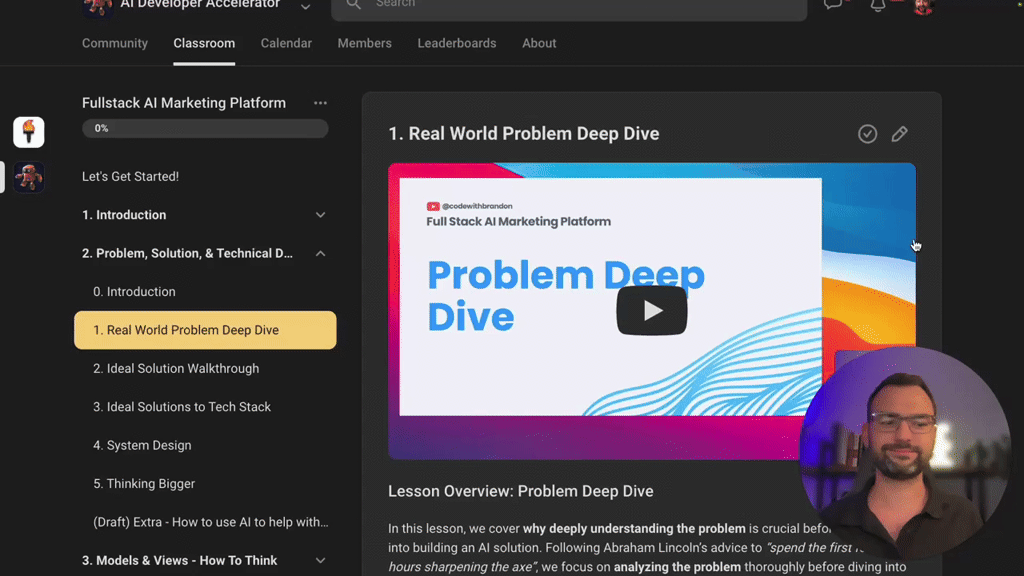Image resolution: width=1024 pixels, height=576 pixels.
Task: Open the three-dots course options menu
Action: pyautogui.click(x=320, y=103)
